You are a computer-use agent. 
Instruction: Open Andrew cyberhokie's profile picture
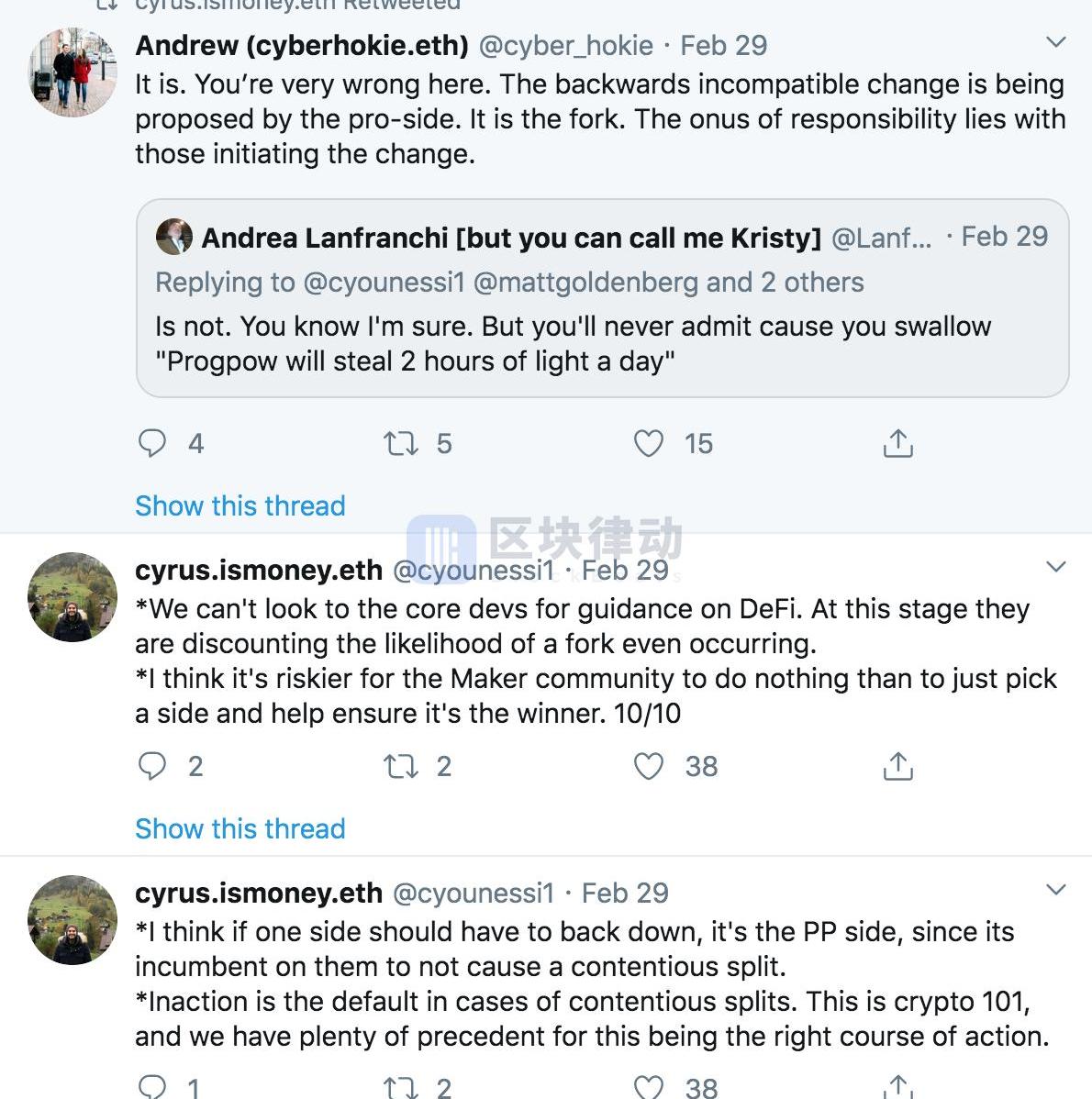pyautogui.click(x=72, y=72)
